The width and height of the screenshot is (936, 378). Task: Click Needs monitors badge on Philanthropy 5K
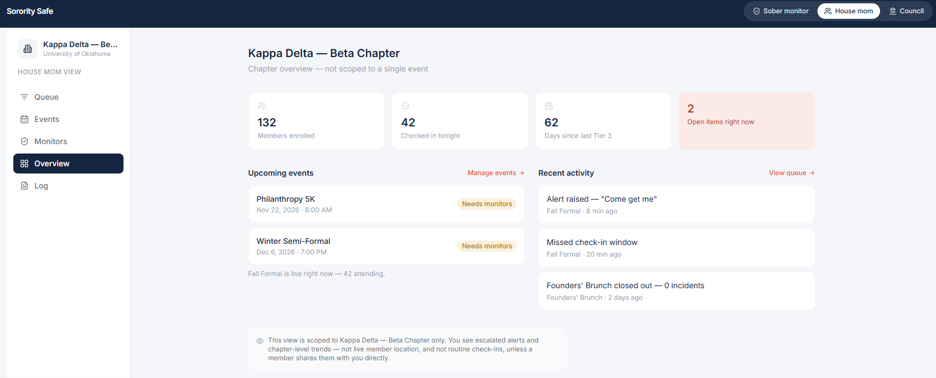pyautogui.click(x=487, y=204)
